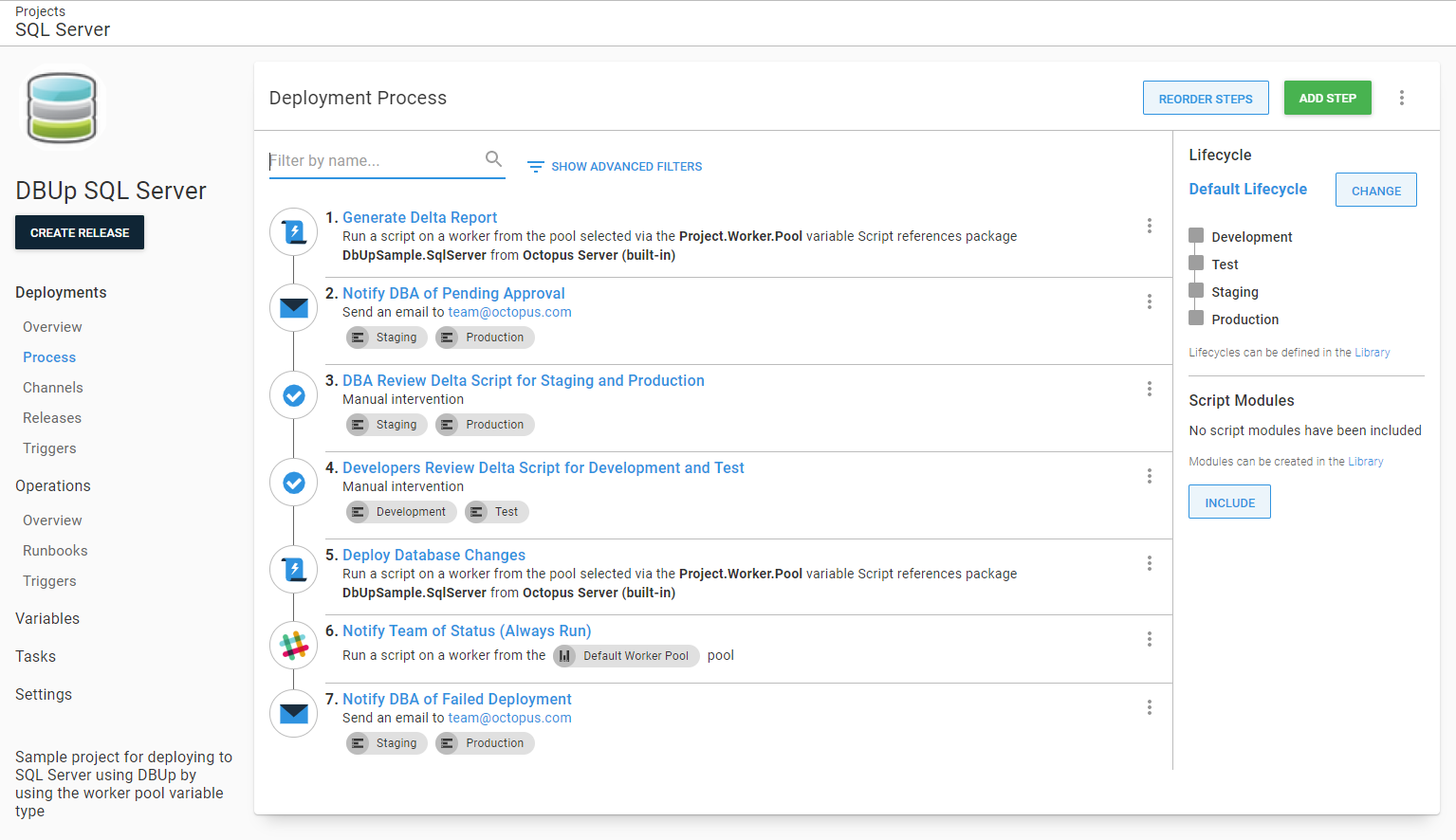
Task: Open the overflow menu next to Add Step
Action: tap(1401, 98)
